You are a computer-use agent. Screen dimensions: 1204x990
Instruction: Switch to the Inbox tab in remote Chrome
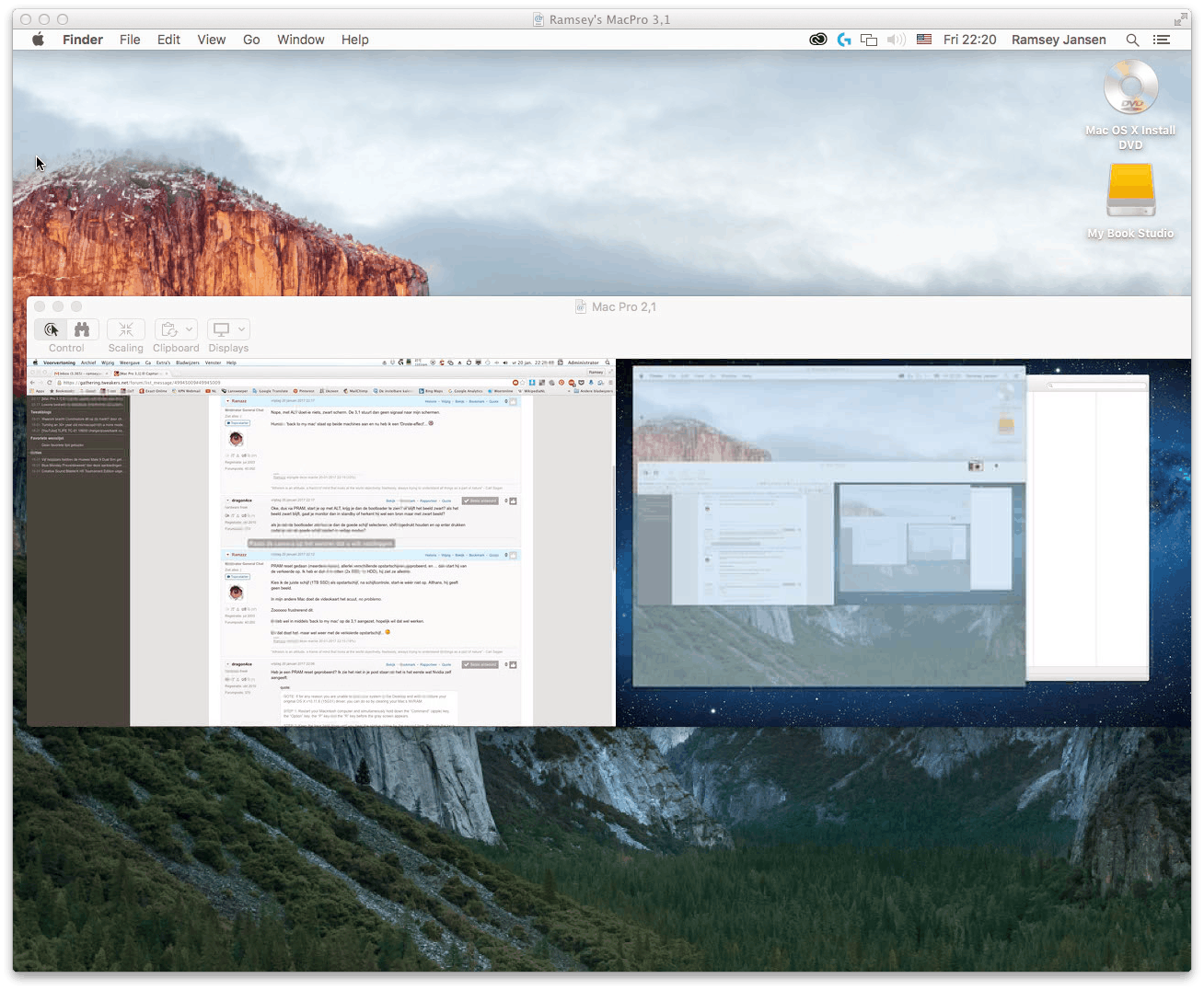click(81, 374)
